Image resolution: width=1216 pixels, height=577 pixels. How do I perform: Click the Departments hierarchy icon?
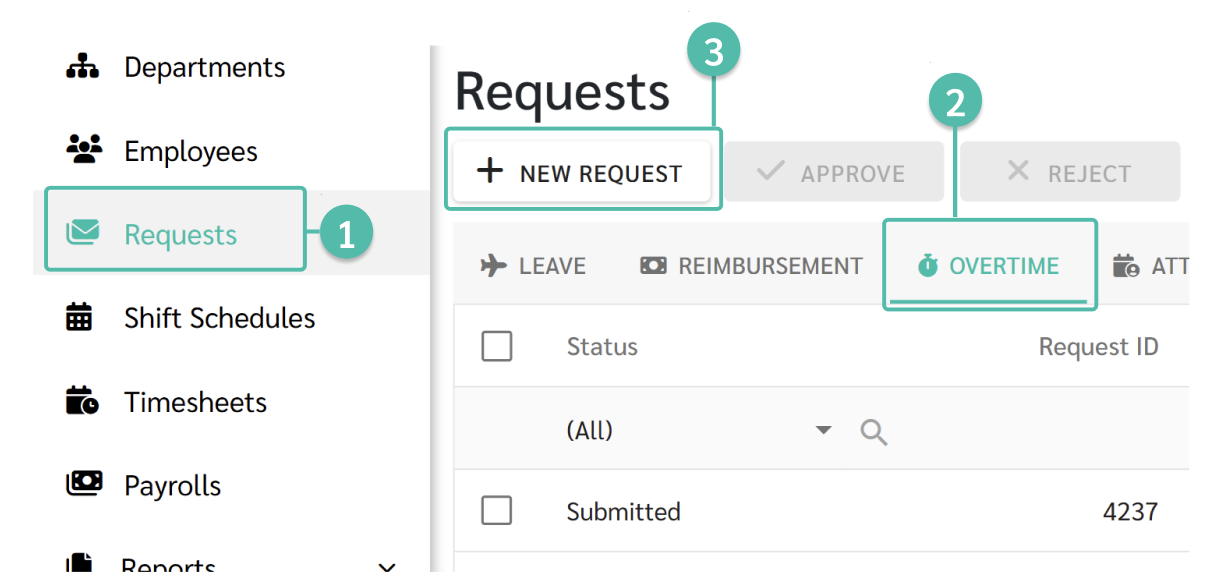(x=82, y=67)
